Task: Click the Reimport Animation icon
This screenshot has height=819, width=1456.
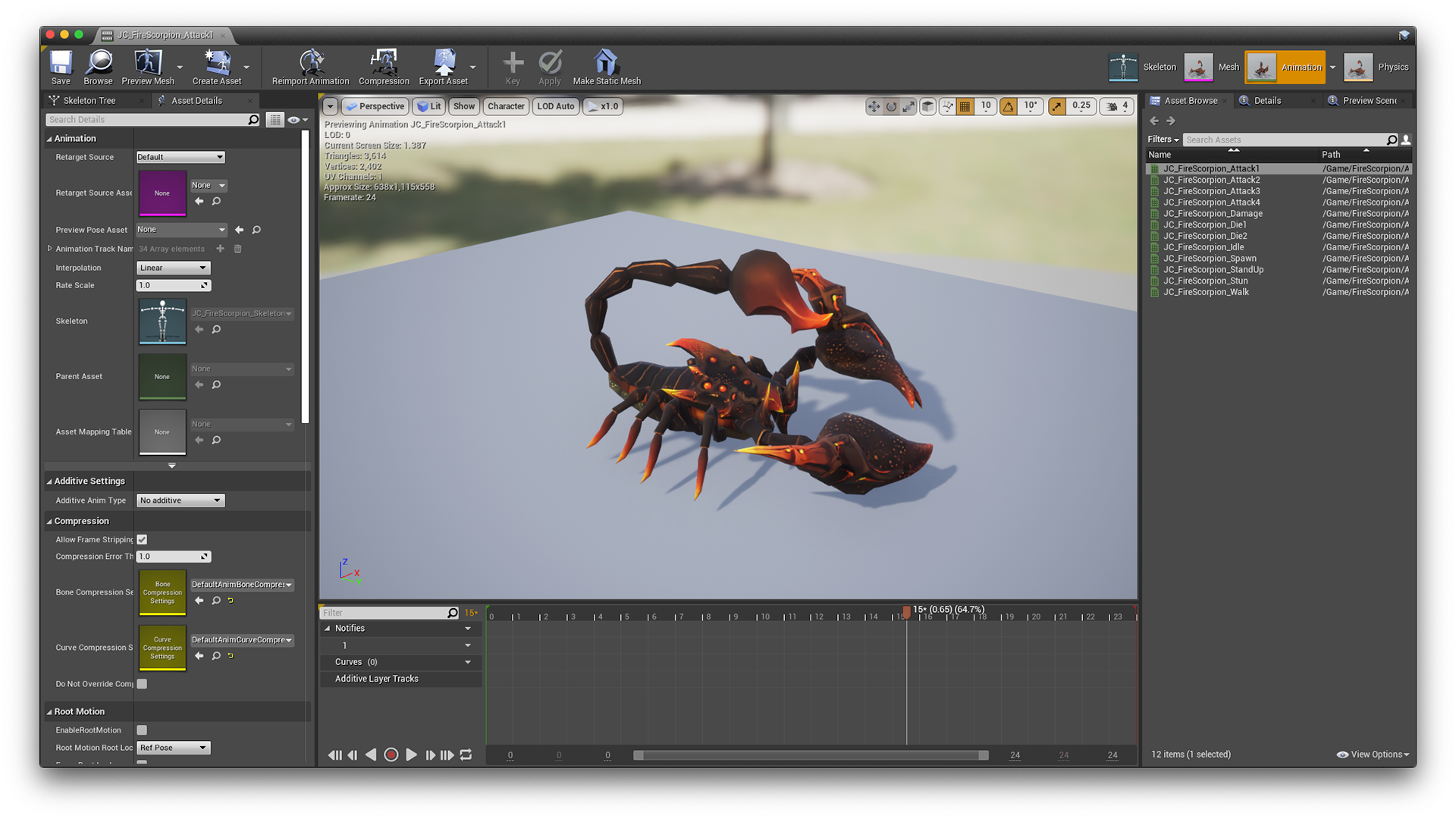Action: click(310, 61)
